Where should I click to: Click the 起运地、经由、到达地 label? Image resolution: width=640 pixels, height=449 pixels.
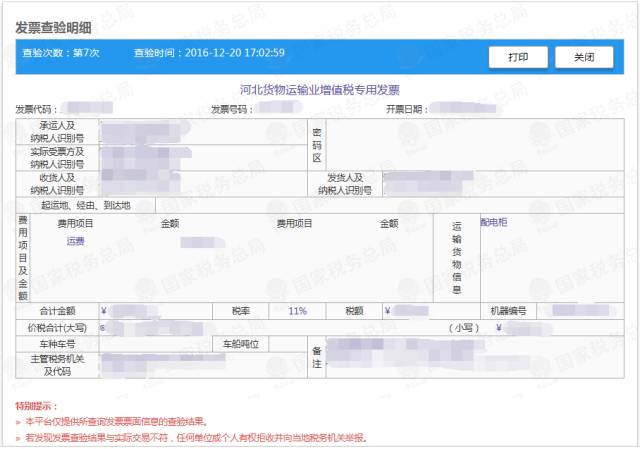(x=86, y=205)
